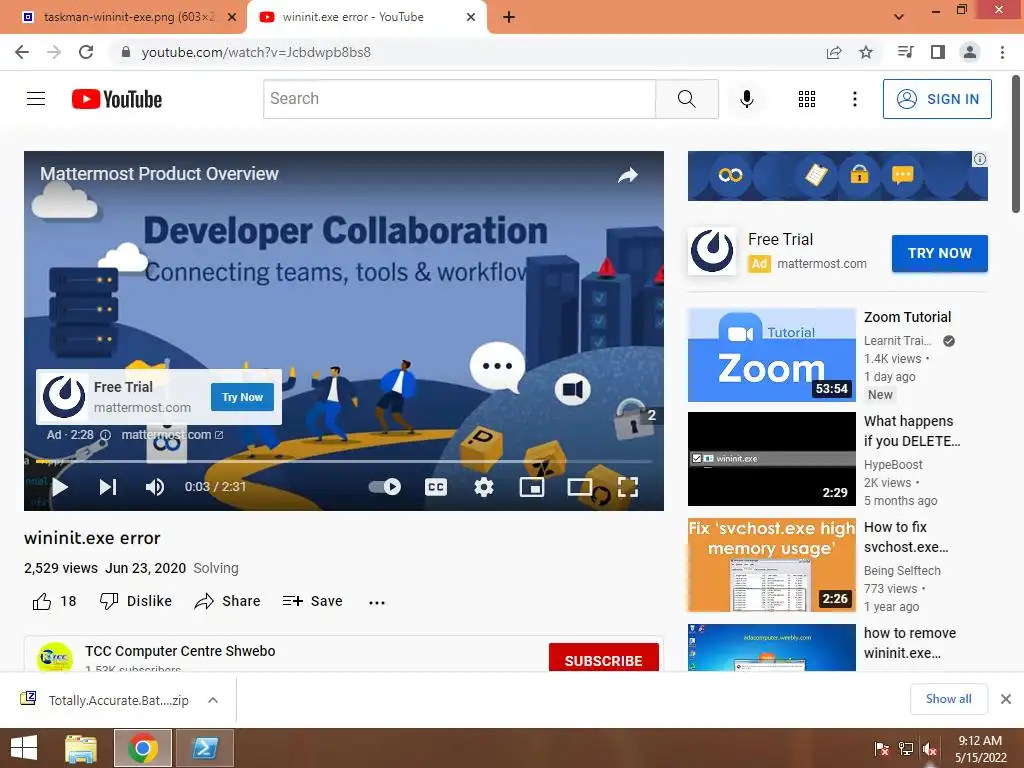Click the address bar URL
Viewport: 1024px width, 768px height.
(x=256, y=52)
